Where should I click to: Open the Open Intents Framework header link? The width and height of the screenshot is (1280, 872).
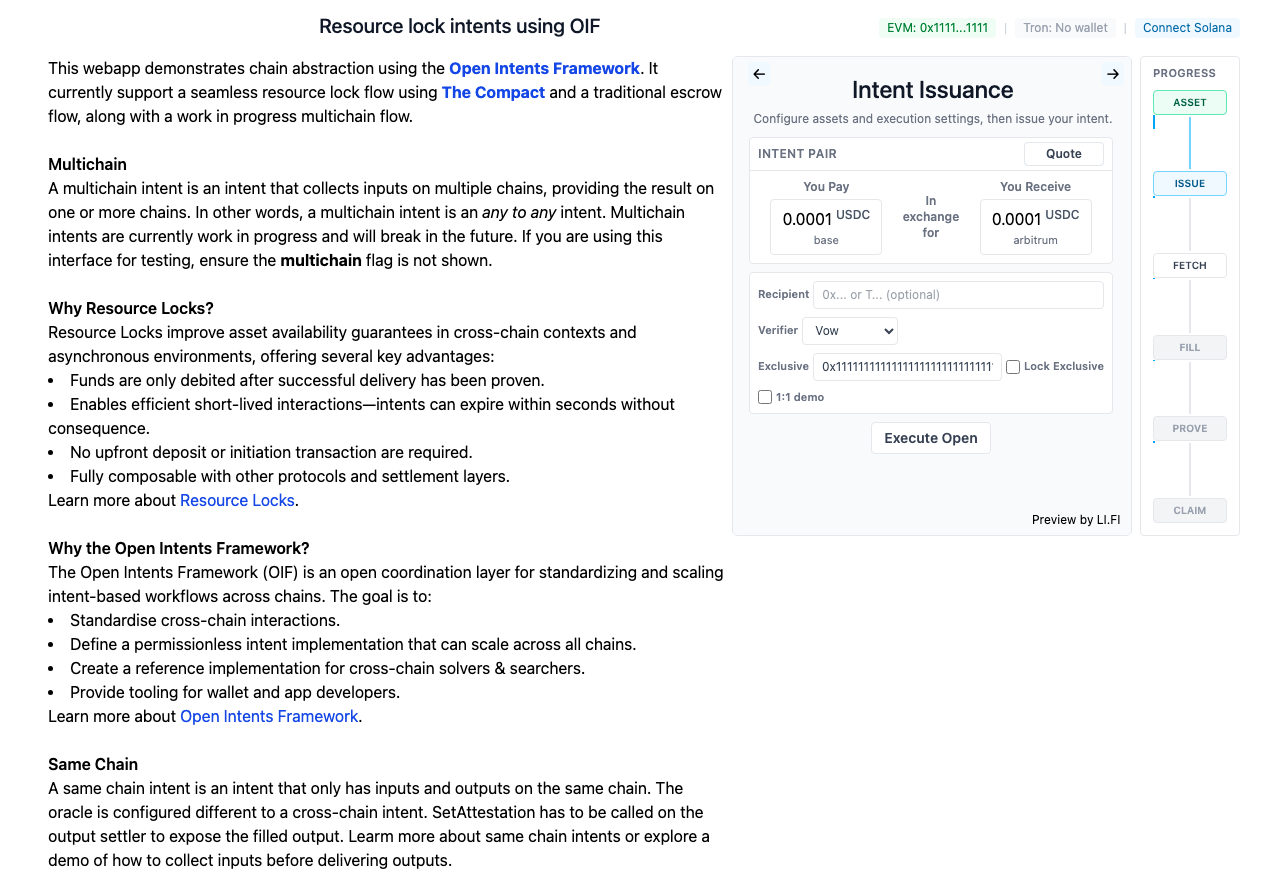pyautogui.click(x=544, y=68)
